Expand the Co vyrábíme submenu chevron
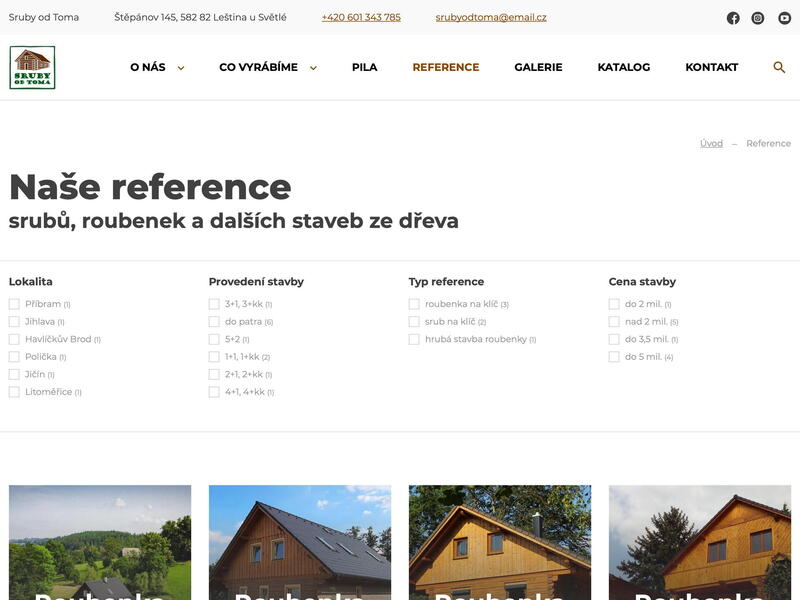800x600 pixels. pos(313,68)
